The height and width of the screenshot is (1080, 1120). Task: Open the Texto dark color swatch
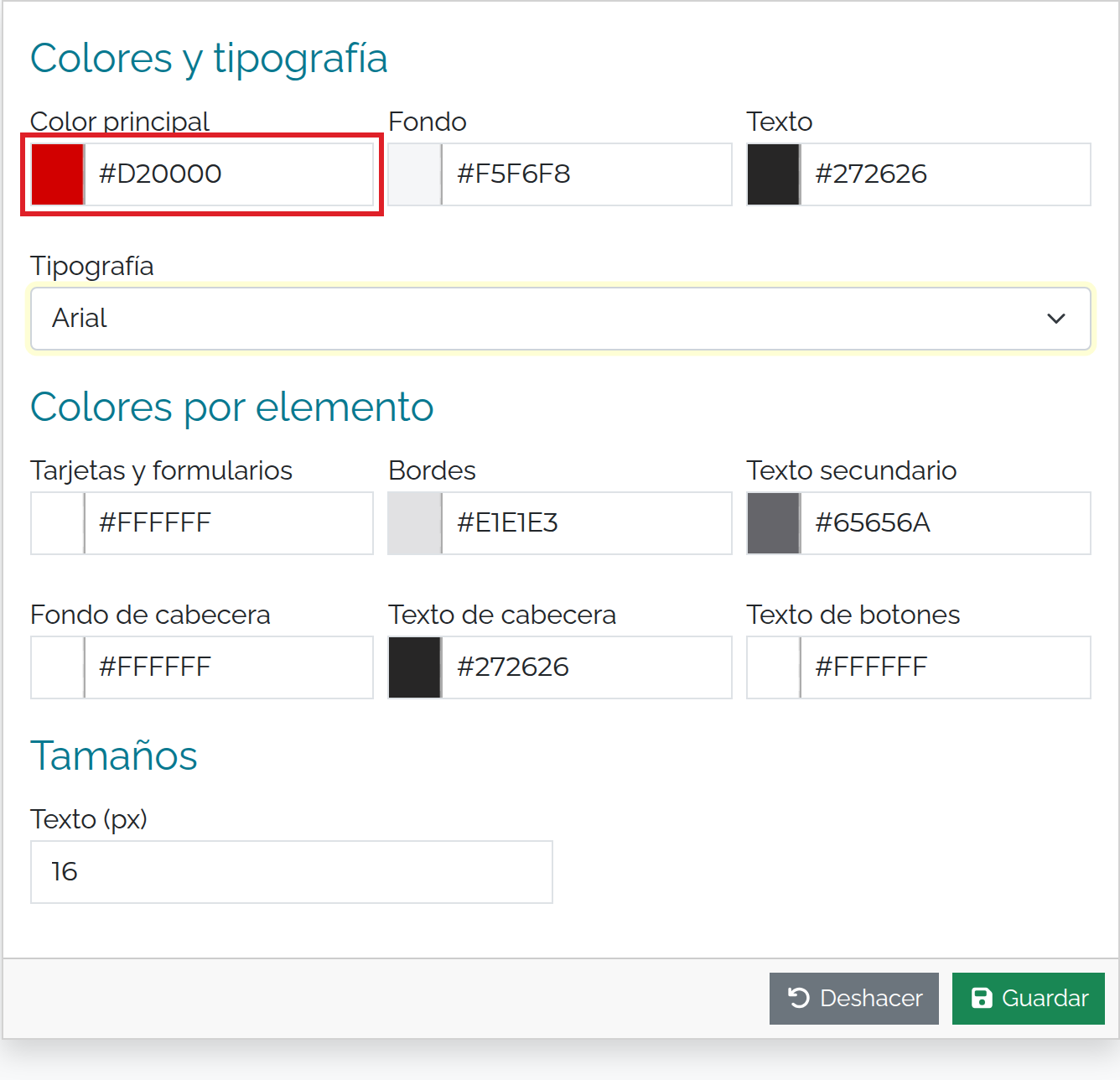[774, 174]
